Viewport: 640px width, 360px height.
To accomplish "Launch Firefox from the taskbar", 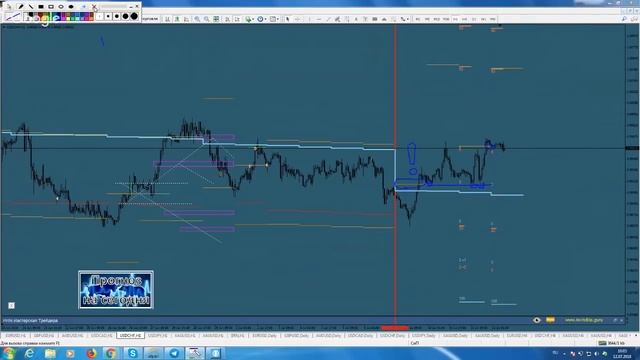I will pyautogui.click(x=91, y=353).
